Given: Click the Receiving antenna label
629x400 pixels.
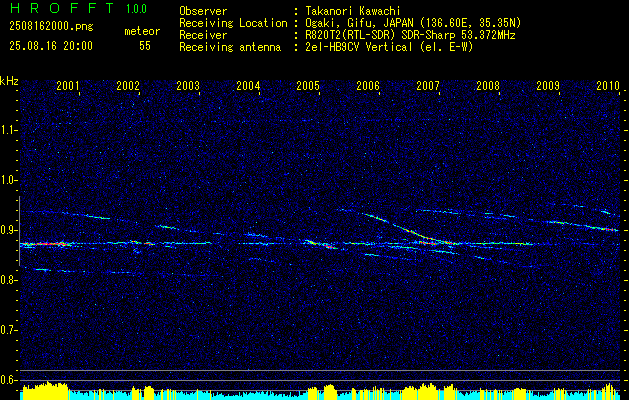Looking at the screenshot, I should tap(230, 47).
